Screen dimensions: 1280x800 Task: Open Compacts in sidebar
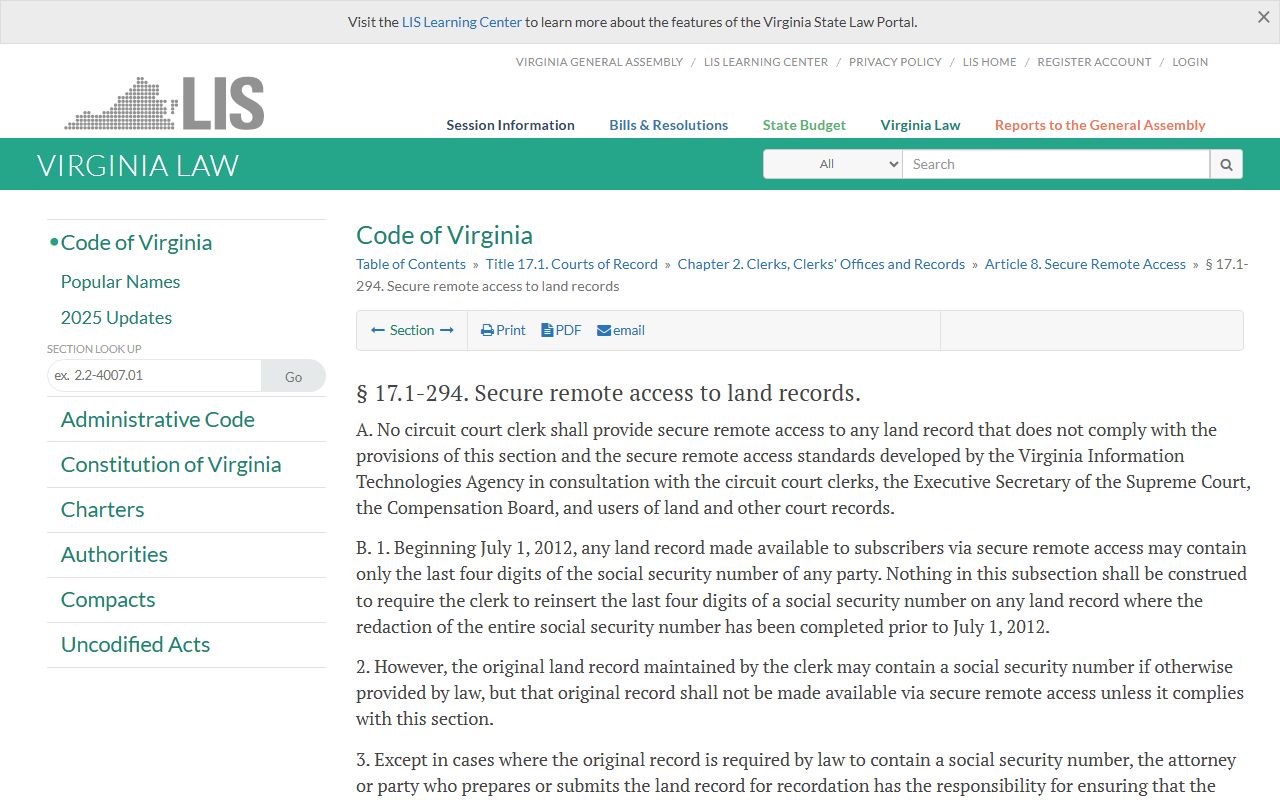point(108,600)
